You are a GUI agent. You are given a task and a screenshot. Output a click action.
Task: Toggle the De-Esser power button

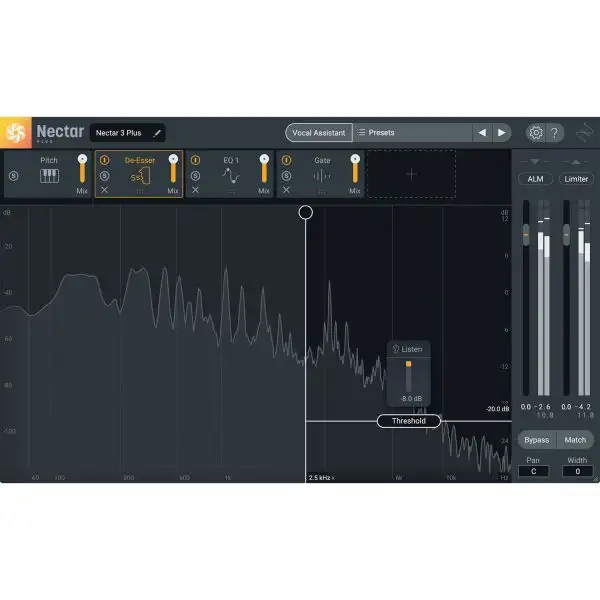tap(104, 160)
